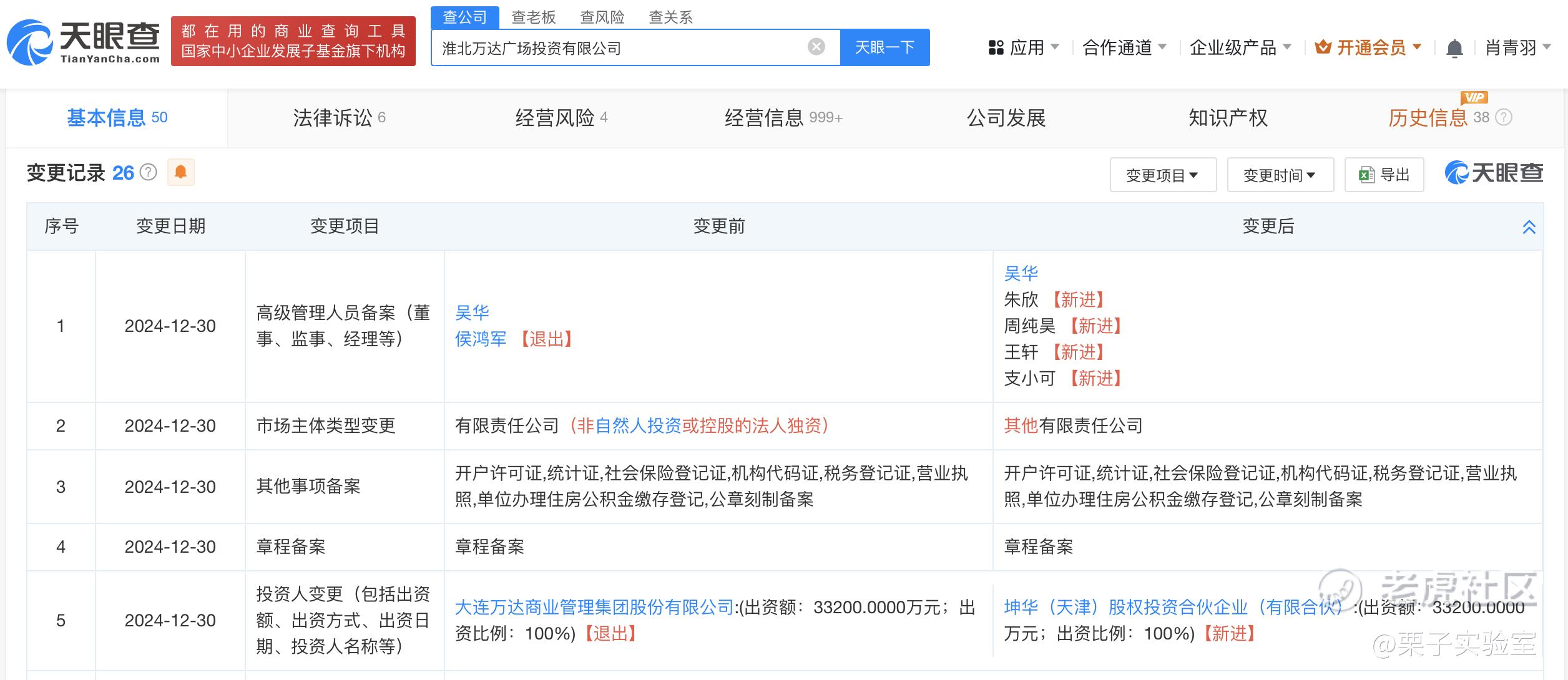This screenshot has height=680, width=1568.
Task: Click 导出 Excel export button
Action: click(1384, 175)
